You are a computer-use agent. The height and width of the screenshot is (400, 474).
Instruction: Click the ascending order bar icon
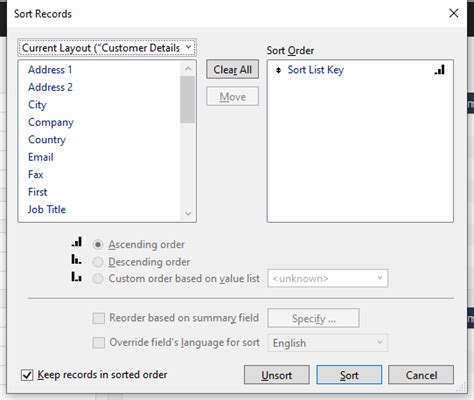pyautogui.click(x=77, y=242)
